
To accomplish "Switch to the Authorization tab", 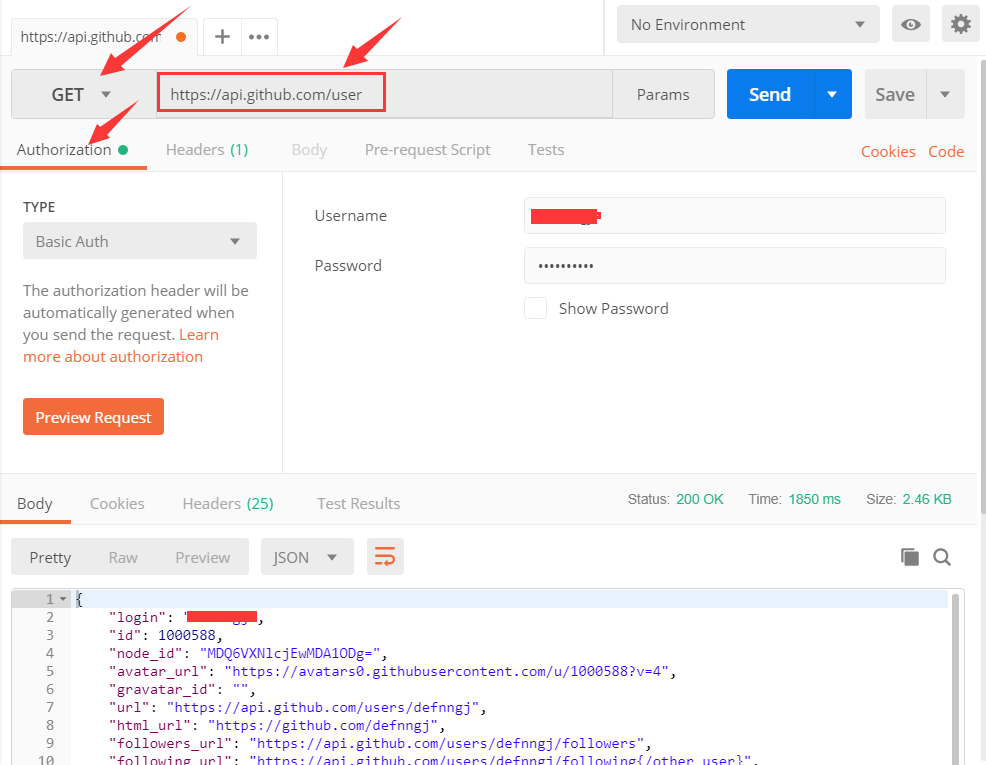I will pyautogui.click(x=72, y=150).
